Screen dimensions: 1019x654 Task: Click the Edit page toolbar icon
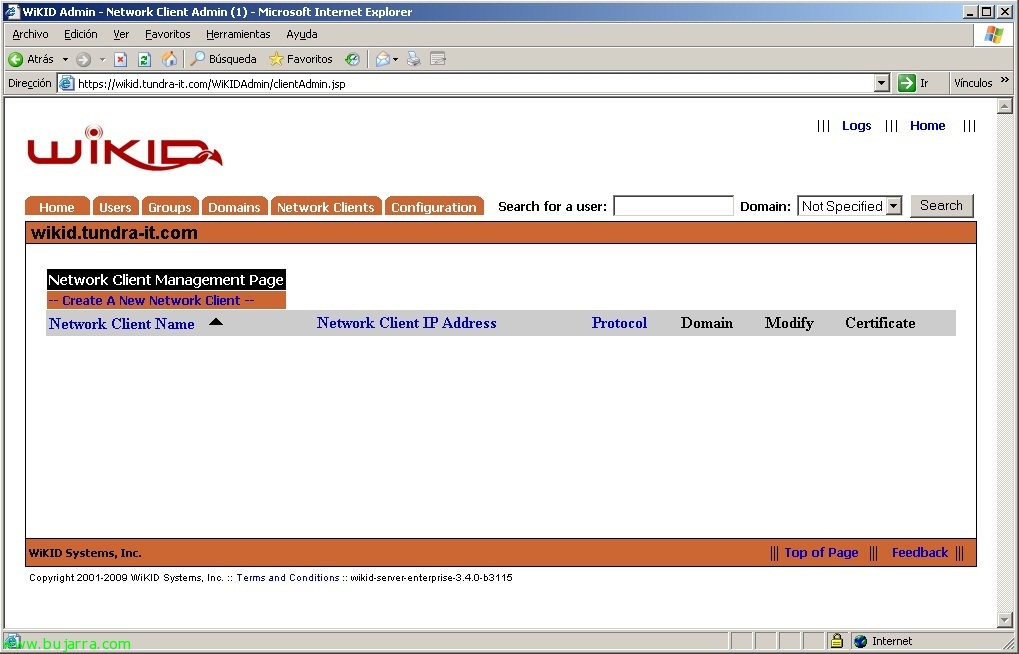point(438,59)
